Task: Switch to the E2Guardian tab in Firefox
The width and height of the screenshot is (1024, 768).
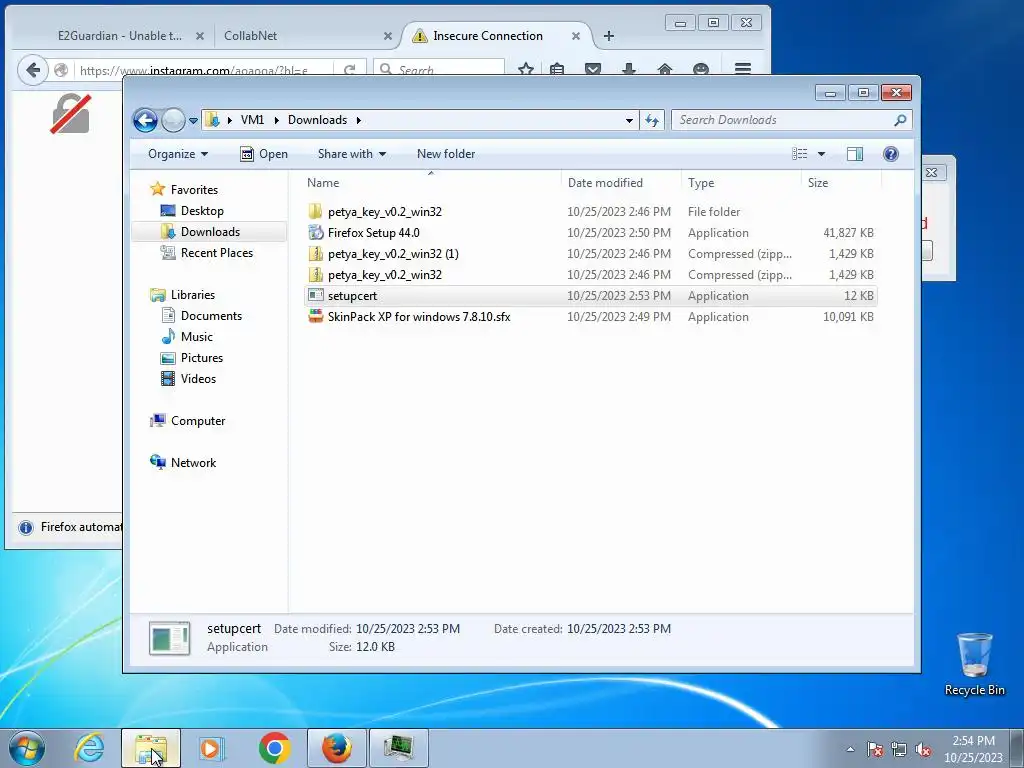Action: click(x=120, y=36)
